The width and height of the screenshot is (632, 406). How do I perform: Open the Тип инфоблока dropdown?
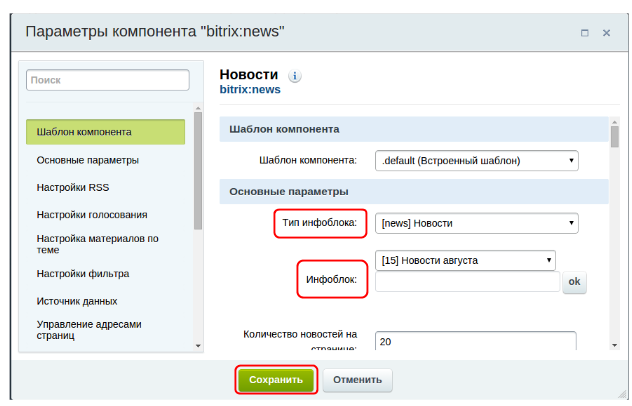[477, 224]
